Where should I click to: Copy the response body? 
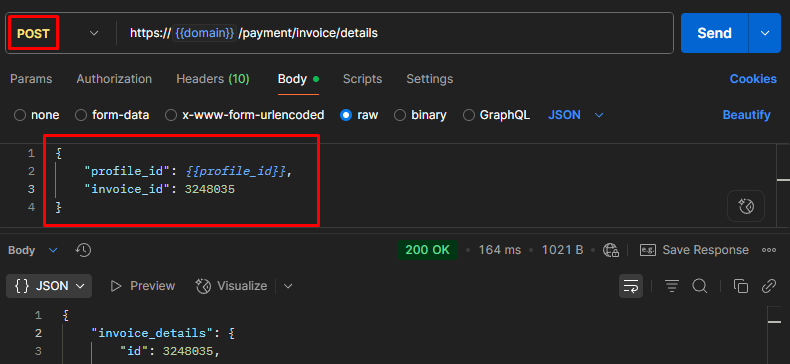pos(741,286)
